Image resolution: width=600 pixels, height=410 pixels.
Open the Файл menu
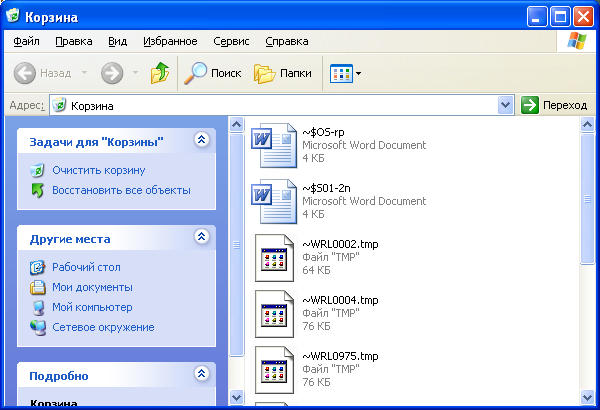(x=26, y=41)
